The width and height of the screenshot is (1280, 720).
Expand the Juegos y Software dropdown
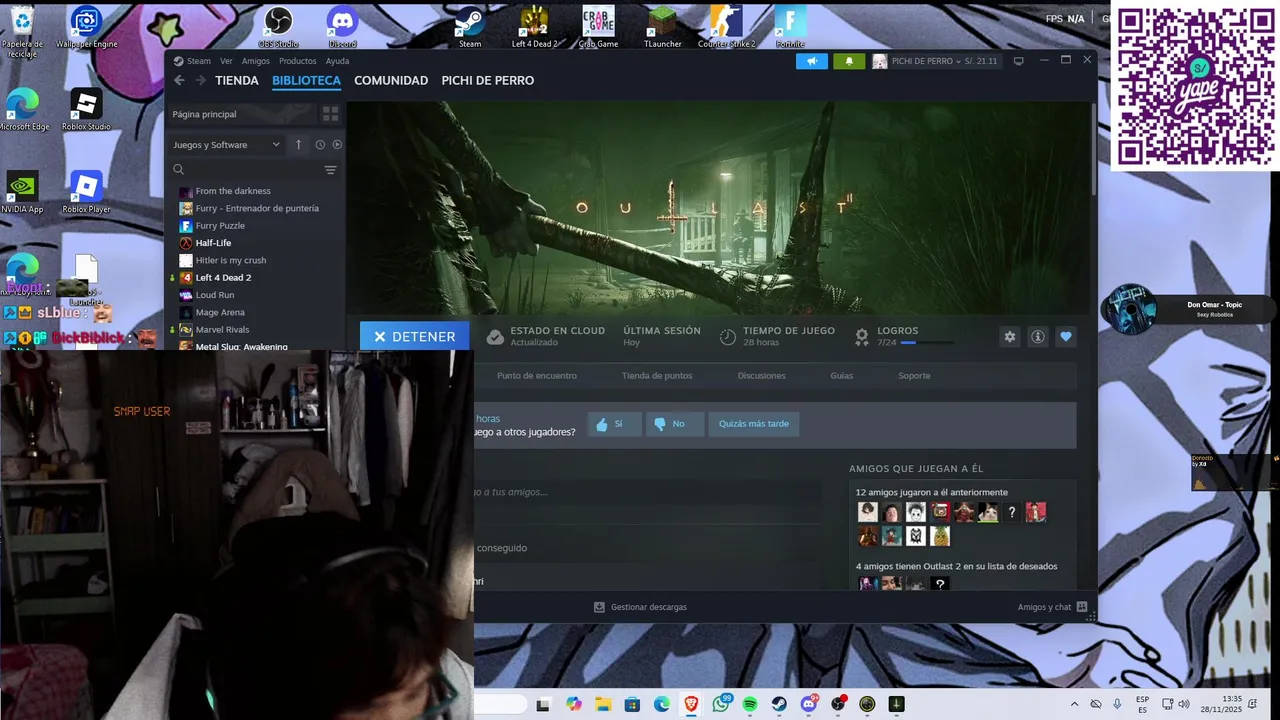tap(227, 145)
